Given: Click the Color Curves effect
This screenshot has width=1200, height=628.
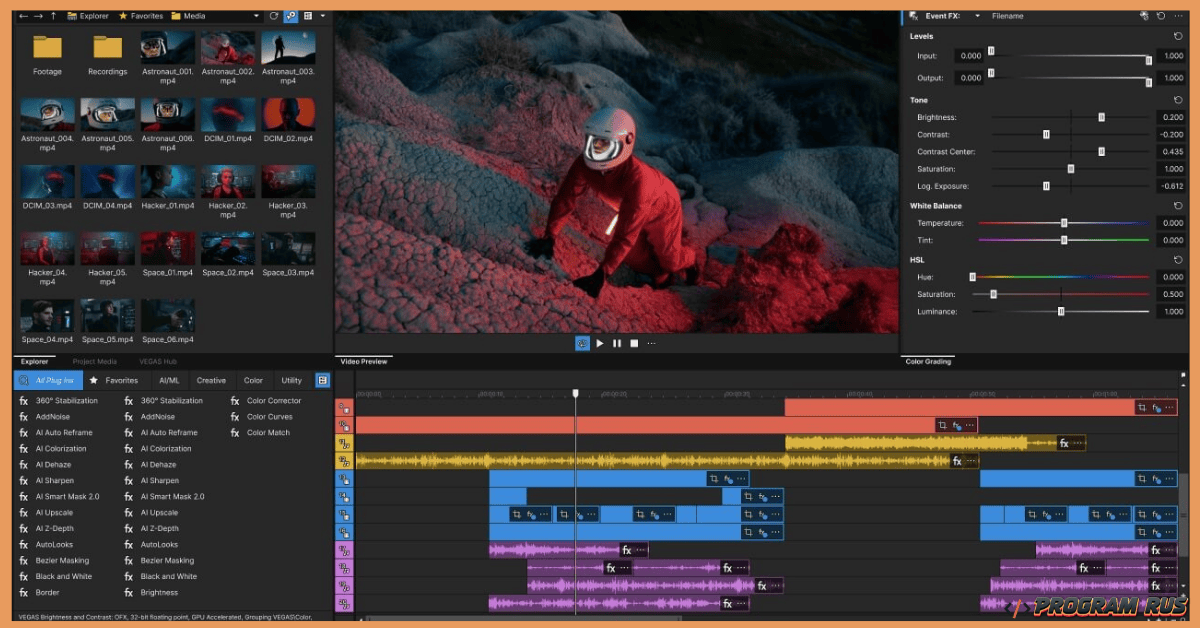Looking at the screenshot, I should point(267,416).
